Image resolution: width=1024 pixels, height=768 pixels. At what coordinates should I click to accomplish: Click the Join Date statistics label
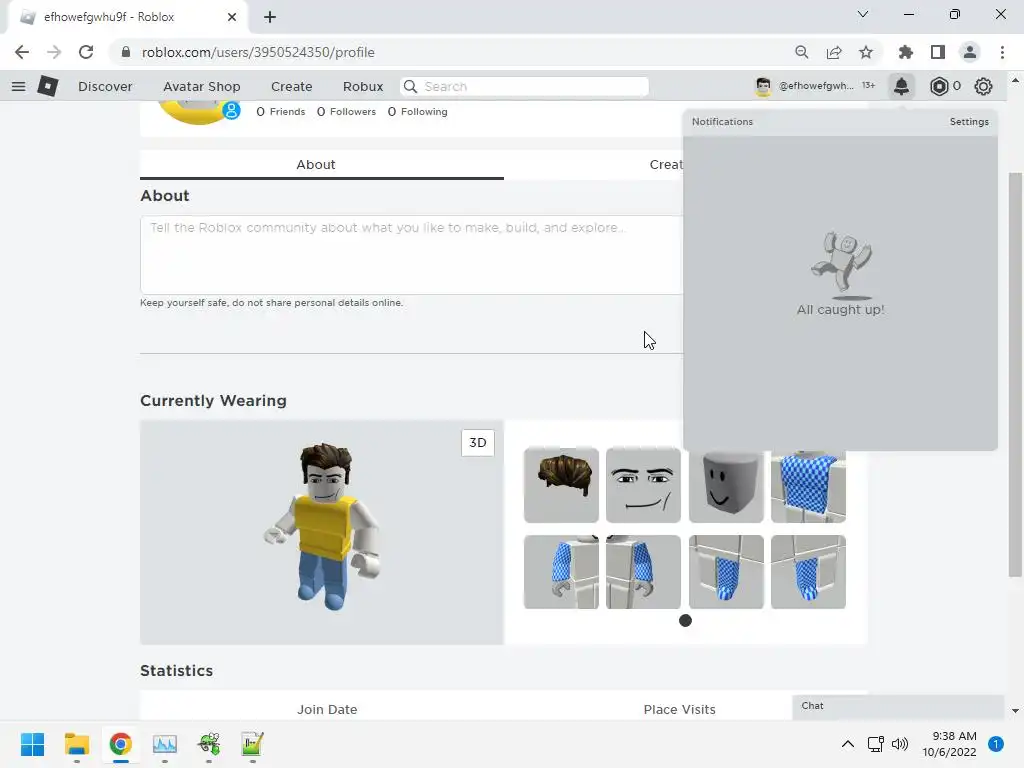327,709
